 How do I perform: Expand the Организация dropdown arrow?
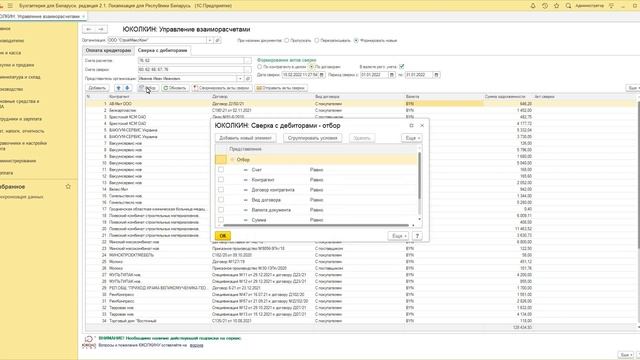209,40
